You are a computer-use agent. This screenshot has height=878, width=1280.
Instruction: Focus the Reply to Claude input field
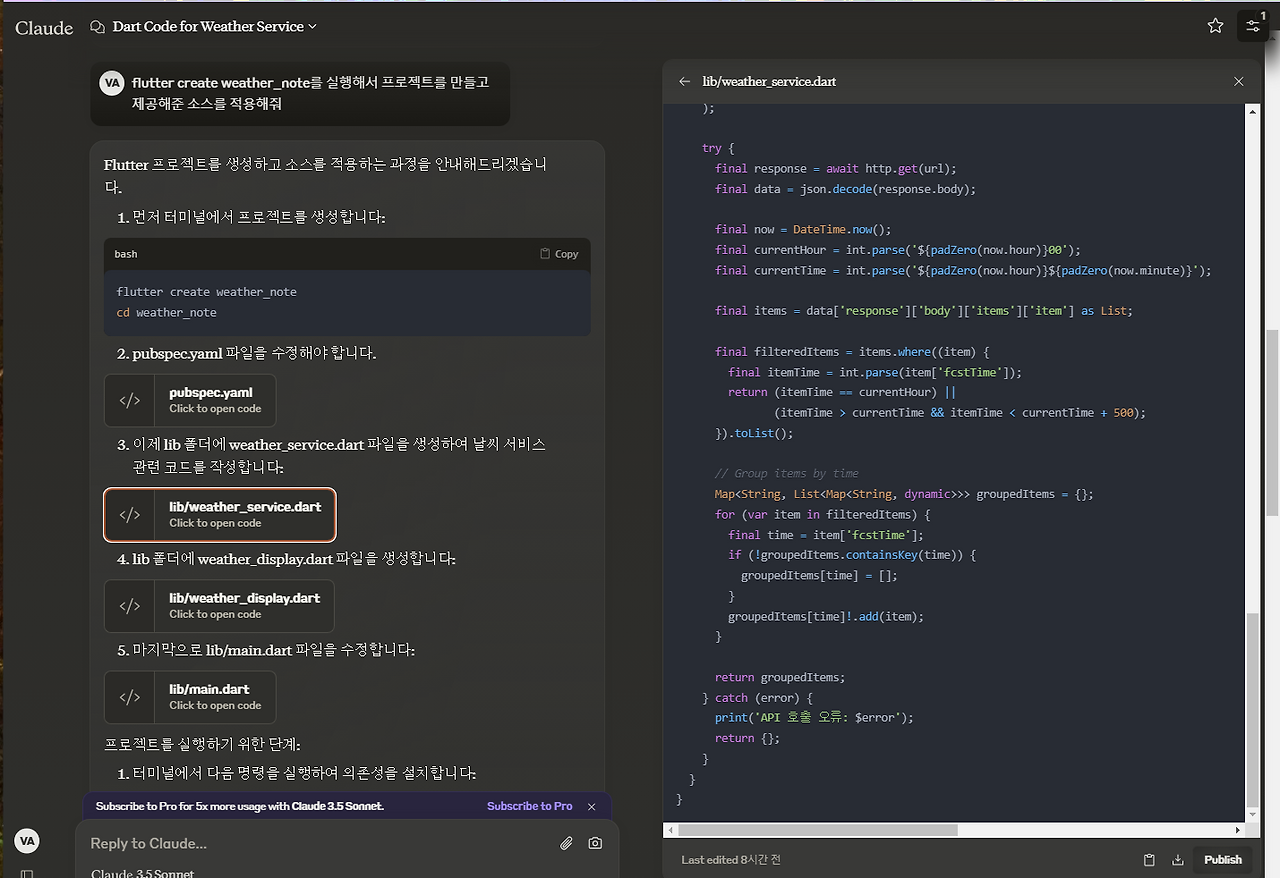point(318,843)
